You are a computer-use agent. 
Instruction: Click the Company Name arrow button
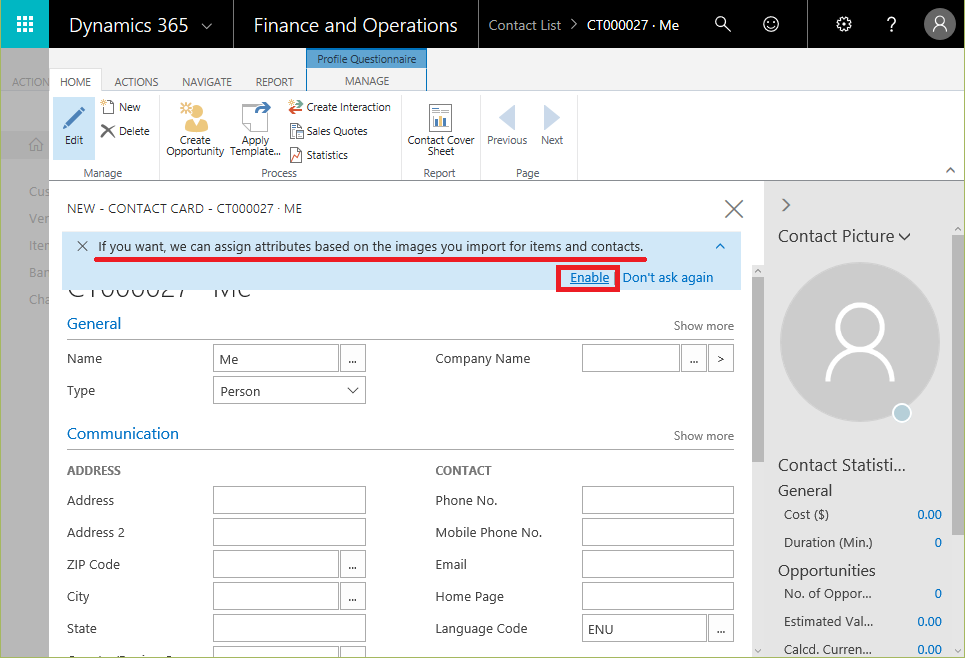(x=721, y=359)
